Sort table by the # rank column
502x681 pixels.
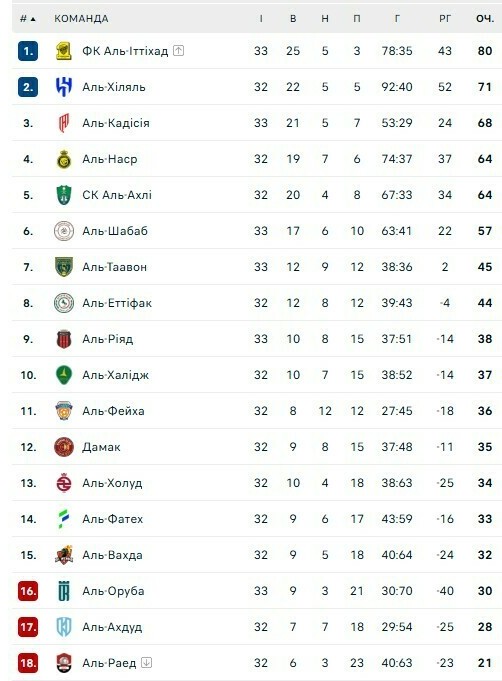[x=27, y=19]
